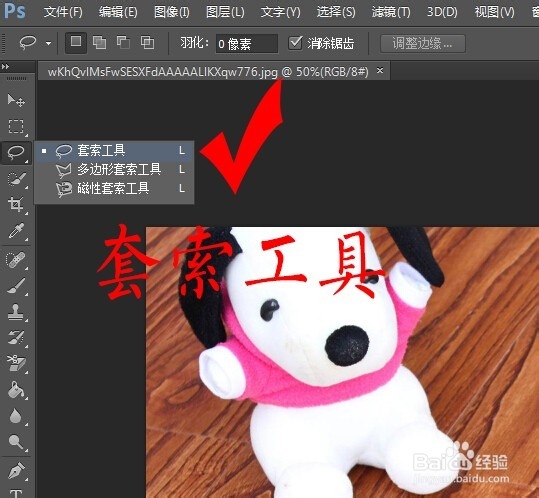This screenshot has height=498, width=539.
Task: Toggle the 消除锯齿 checkbox
Action: coord(295,43)
